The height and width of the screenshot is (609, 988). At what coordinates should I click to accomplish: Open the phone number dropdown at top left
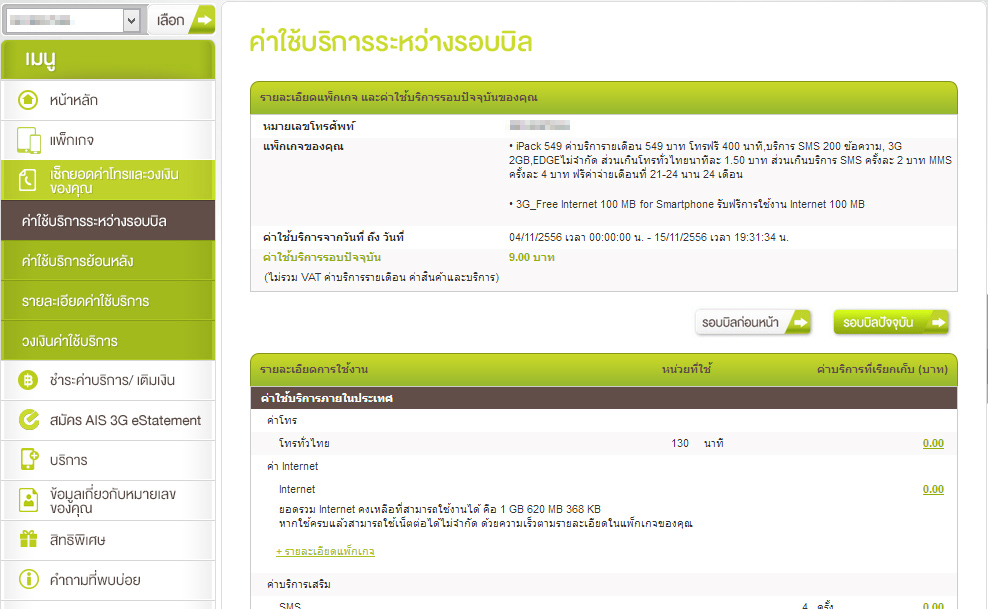click(x=72, y=20)
